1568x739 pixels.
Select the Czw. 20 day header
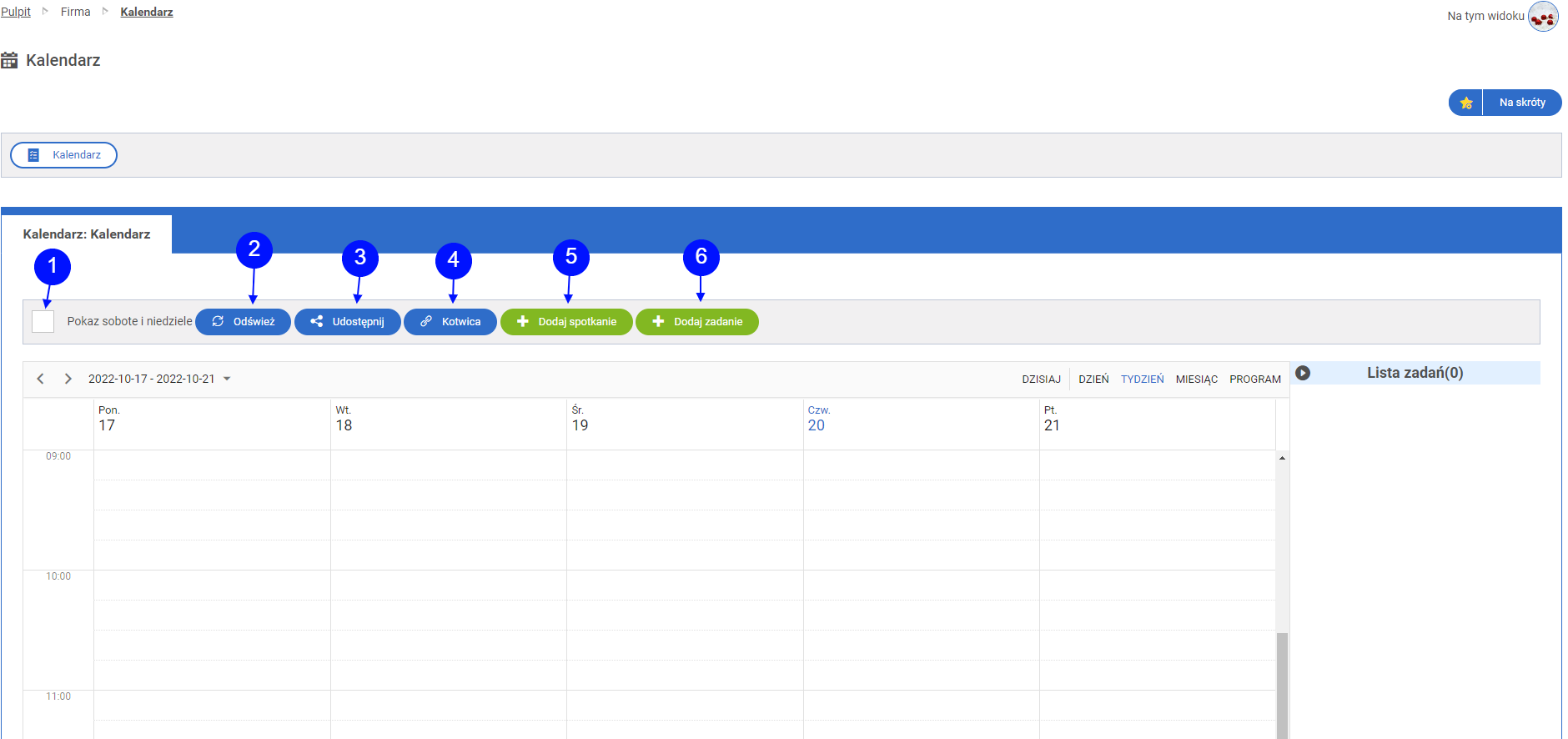(x=922, y=425)
